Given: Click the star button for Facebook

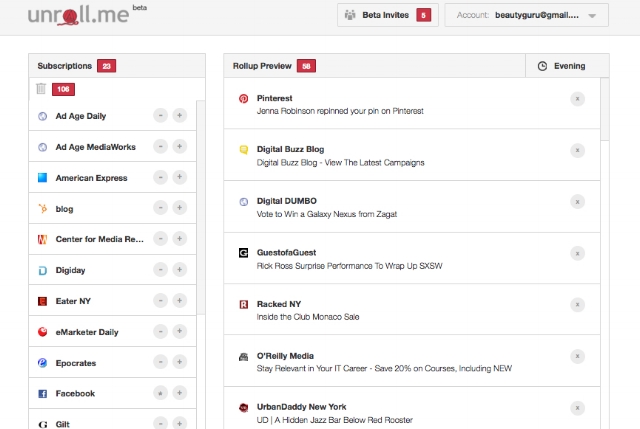Looking at the screenshot, I should (x=160, y=393).
